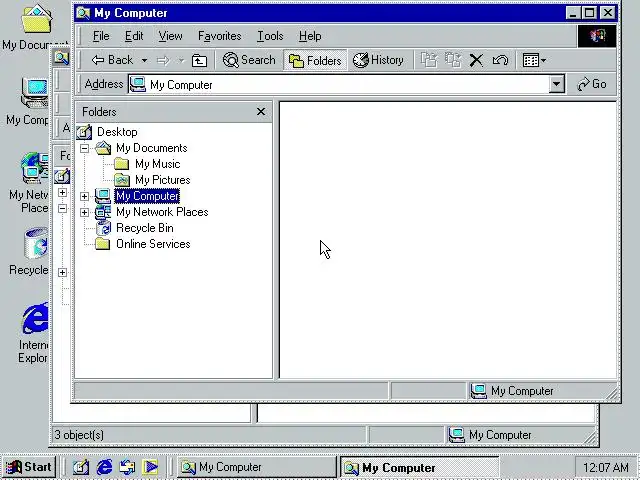Click the Recycle Bin tree icon

tap(103, 228)
